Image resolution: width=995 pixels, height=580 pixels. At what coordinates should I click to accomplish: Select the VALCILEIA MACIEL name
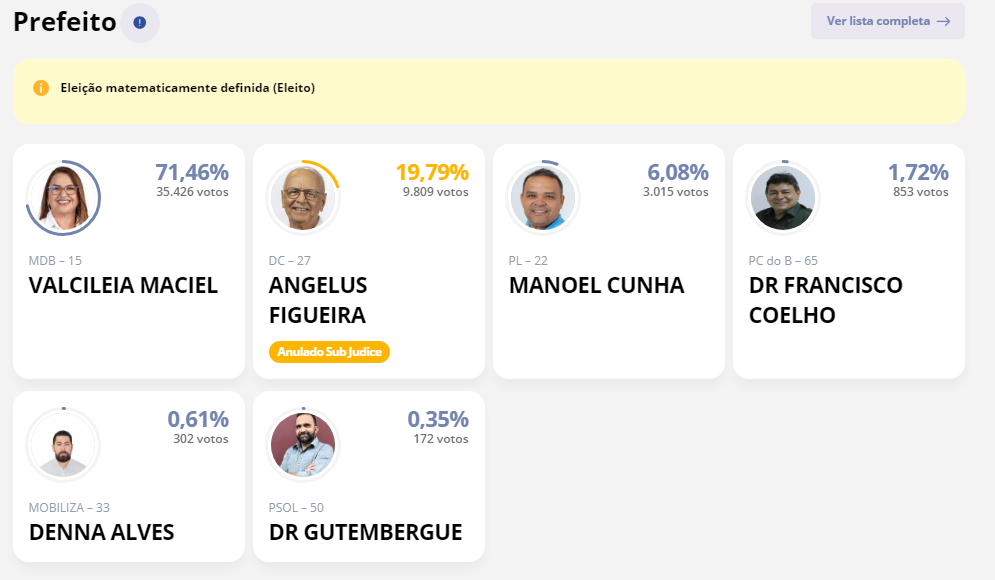click(x=123, y=285)
